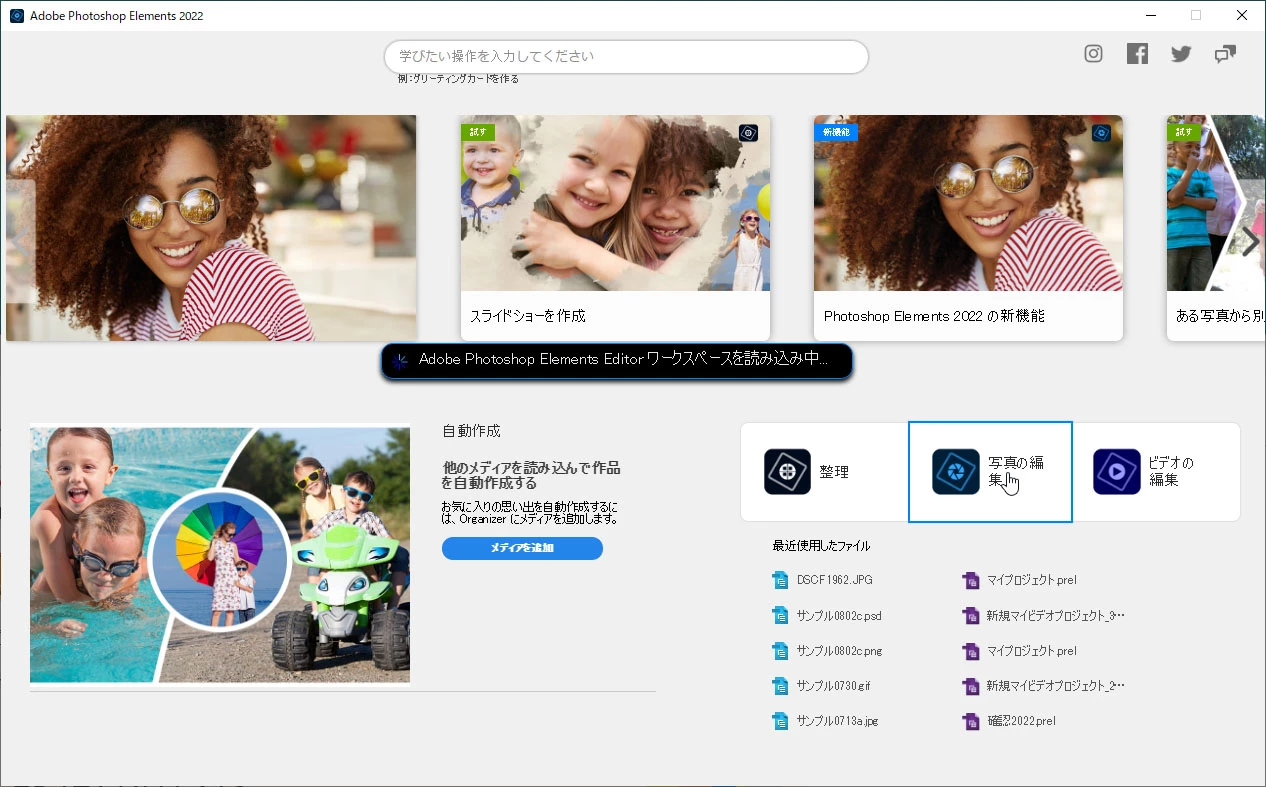Open large hero image of woman with sunglasses

click(211, 228)
